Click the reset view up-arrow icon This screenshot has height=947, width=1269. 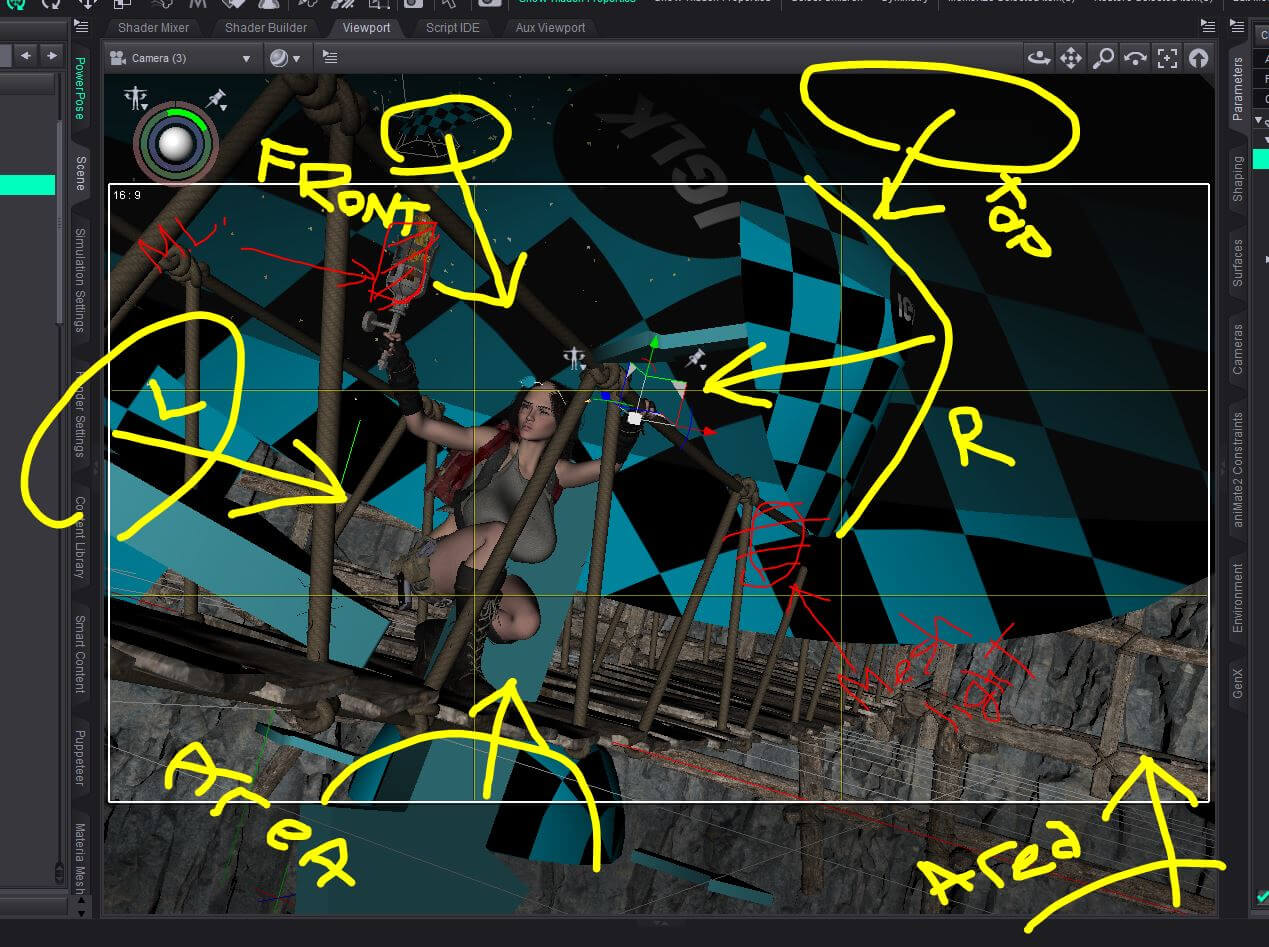pos(1198,58)
